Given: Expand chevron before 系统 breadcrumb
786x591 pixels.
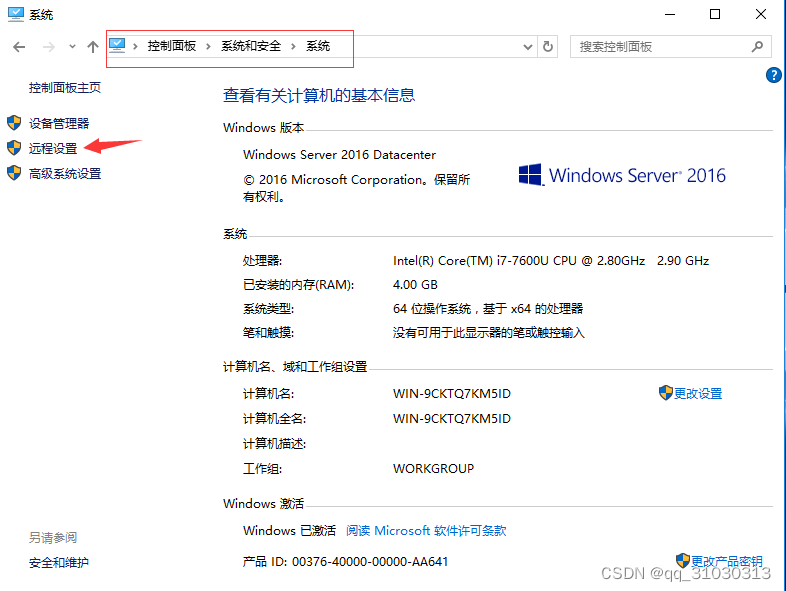Looking at the screenshot, I should coord(293,47).
